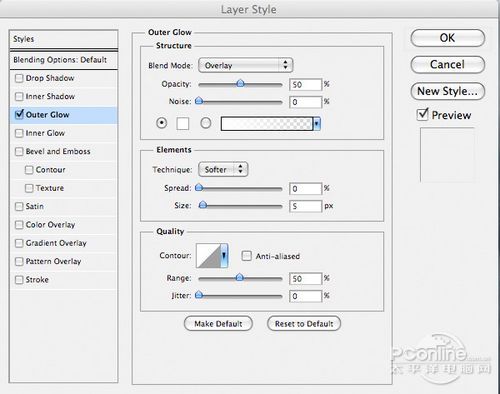
Task: Click the New Style... button
Action: tap(447, 91)
